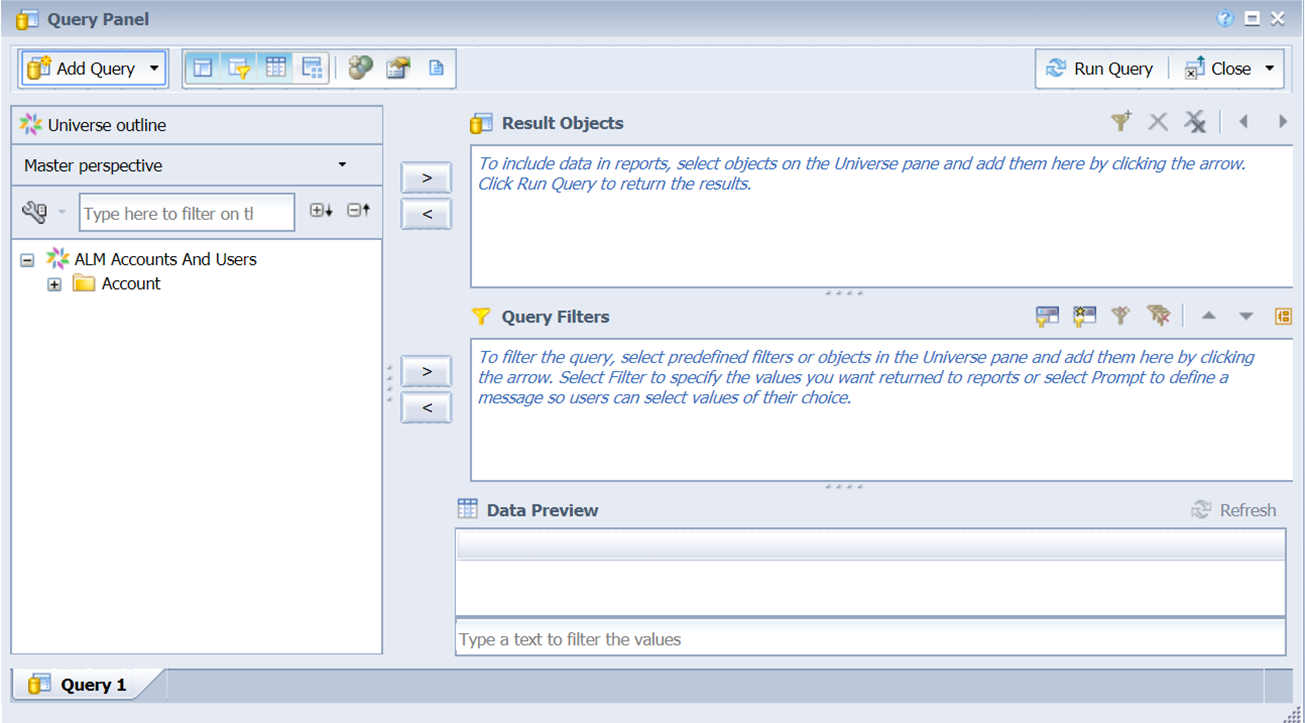1305x723 pixels.
Task: Collapse the ALM Accounts And Users node
Action: 28,259
